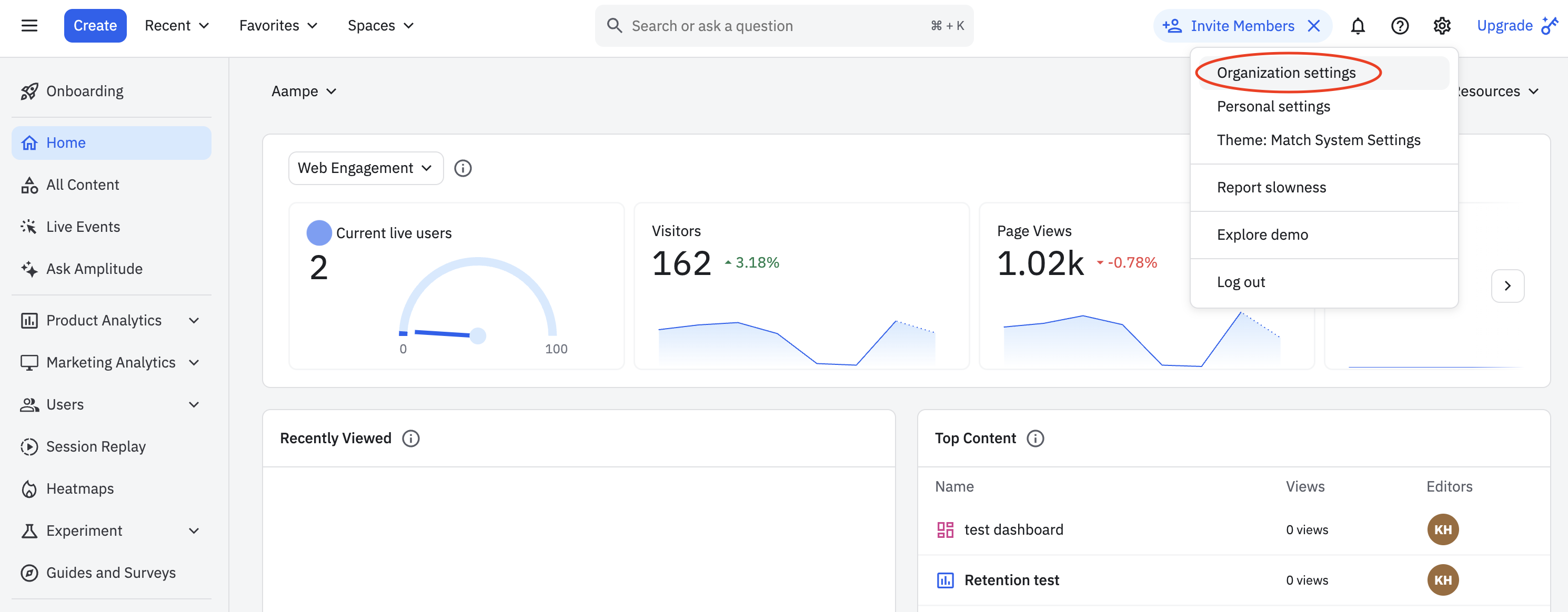Image resolution: width=1568 pixels, height=612 pixels.
Task: Click the blue Create button
Action: pos(95,26)
